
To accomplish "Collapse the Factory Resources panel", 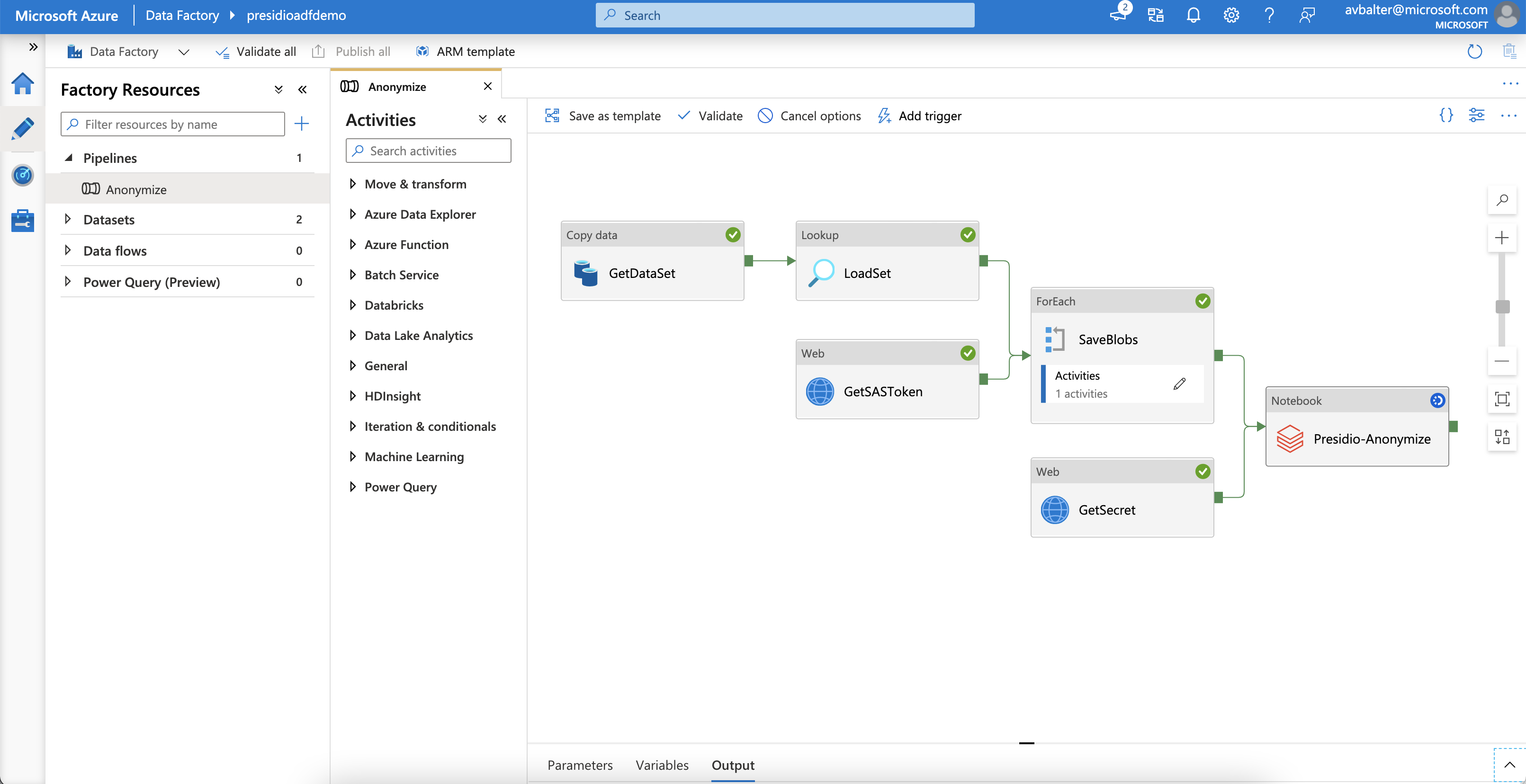I will (302, 90).
